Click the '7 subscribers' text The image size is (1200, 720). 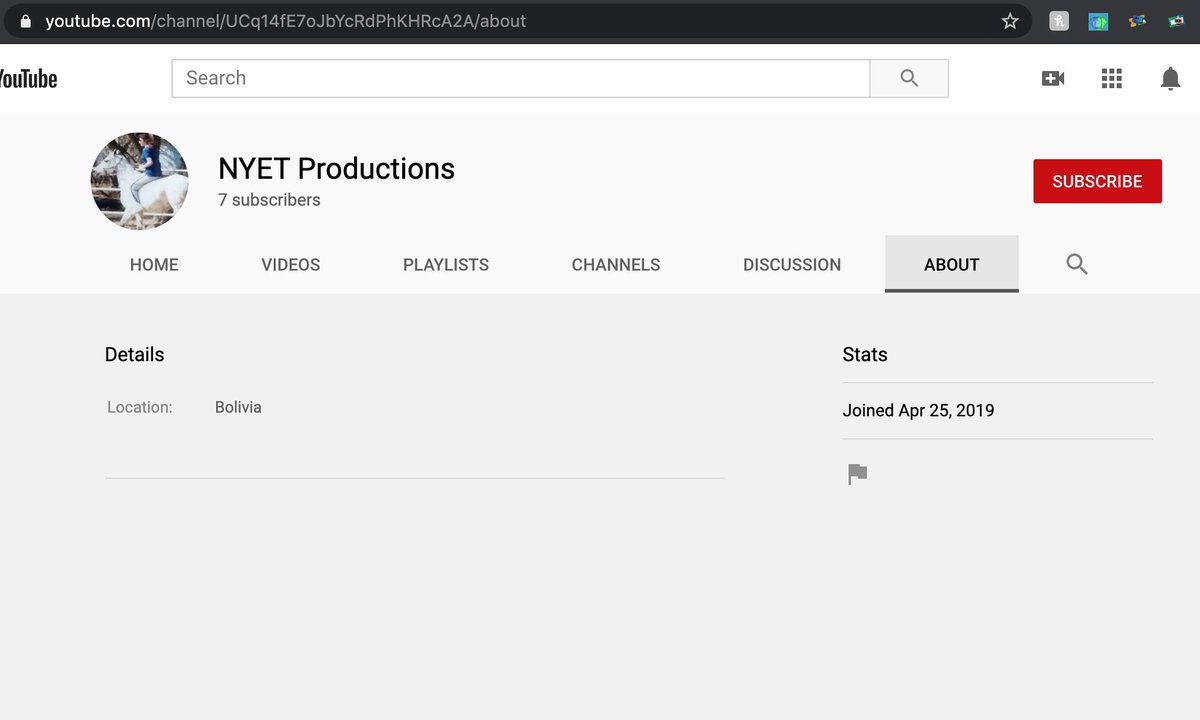(269, 200)
